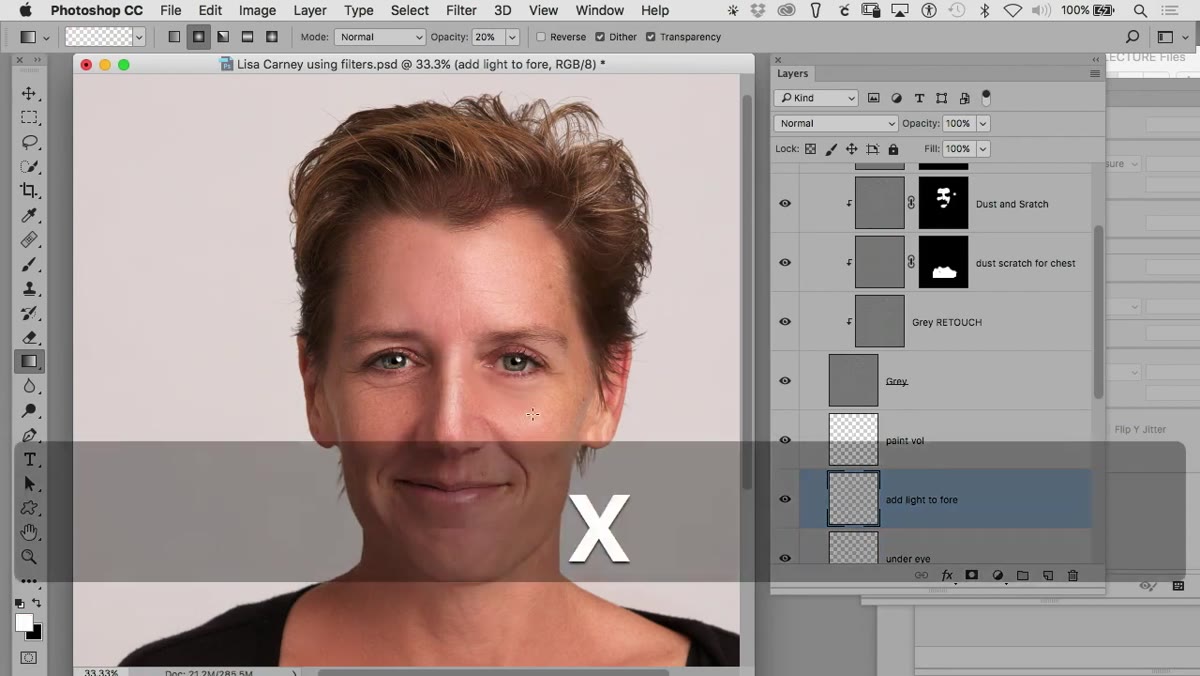Select the Crop tool
Viewport: 1200px width, 676px height.
tap(29, 191)
